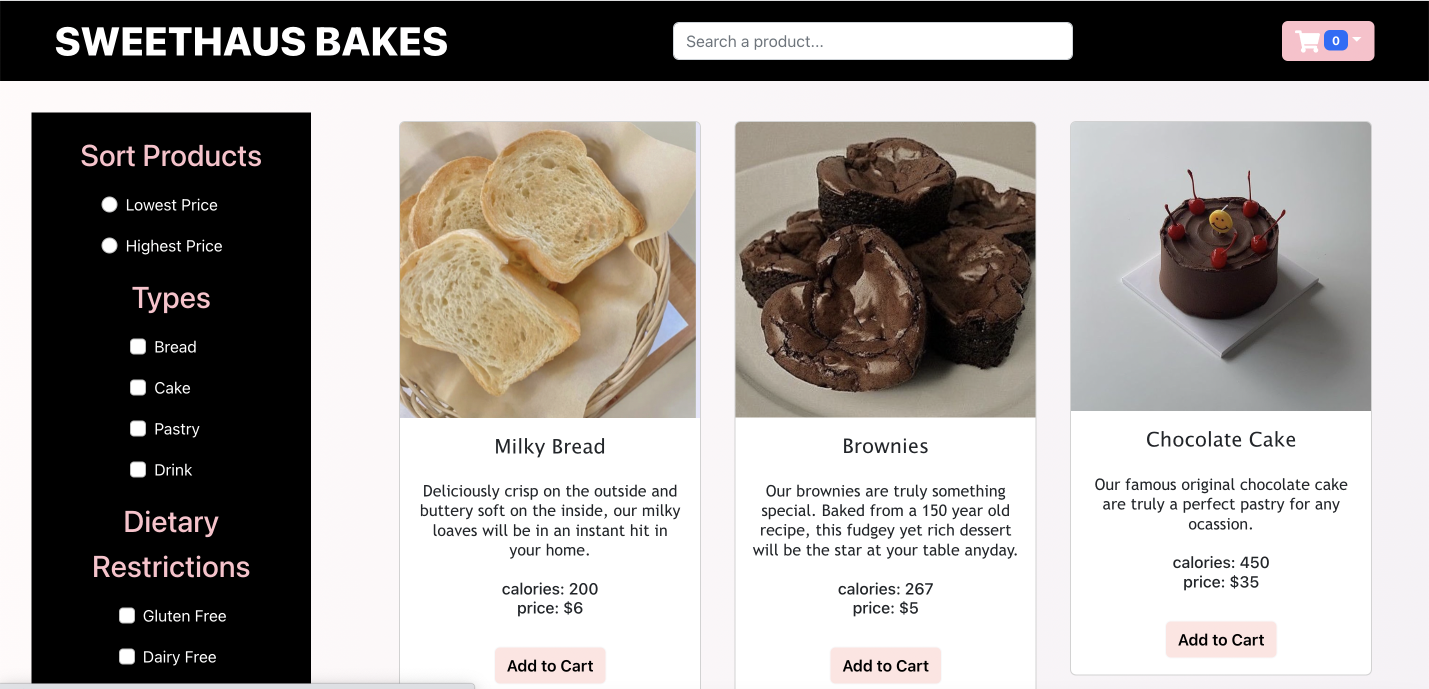Screen dimensions: 1429x689
Task: Open the Milky Bread product photo
Action: [x=549, y=270]
